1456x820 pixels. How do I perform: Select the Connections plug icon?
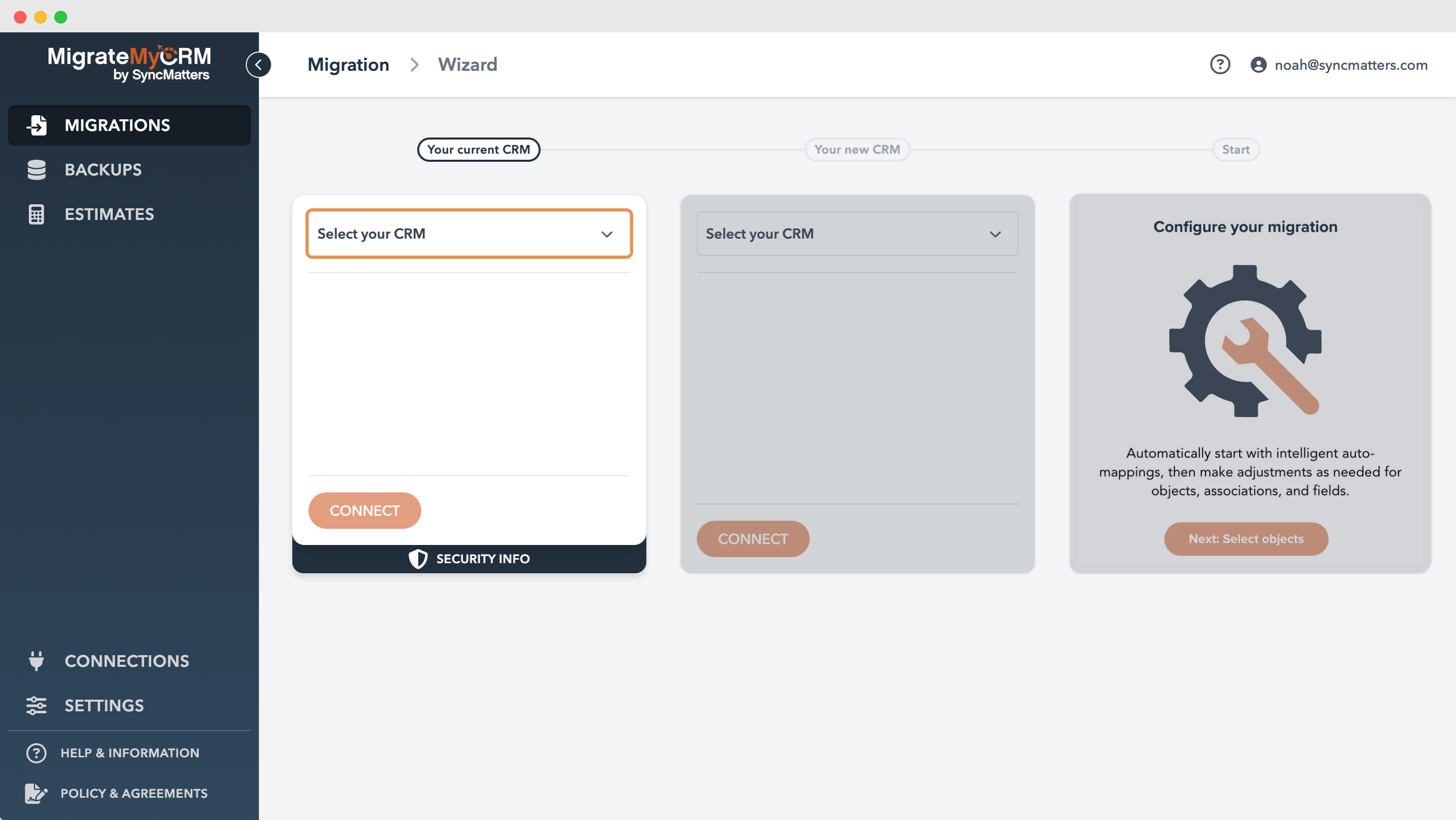(x=36, y=661)
